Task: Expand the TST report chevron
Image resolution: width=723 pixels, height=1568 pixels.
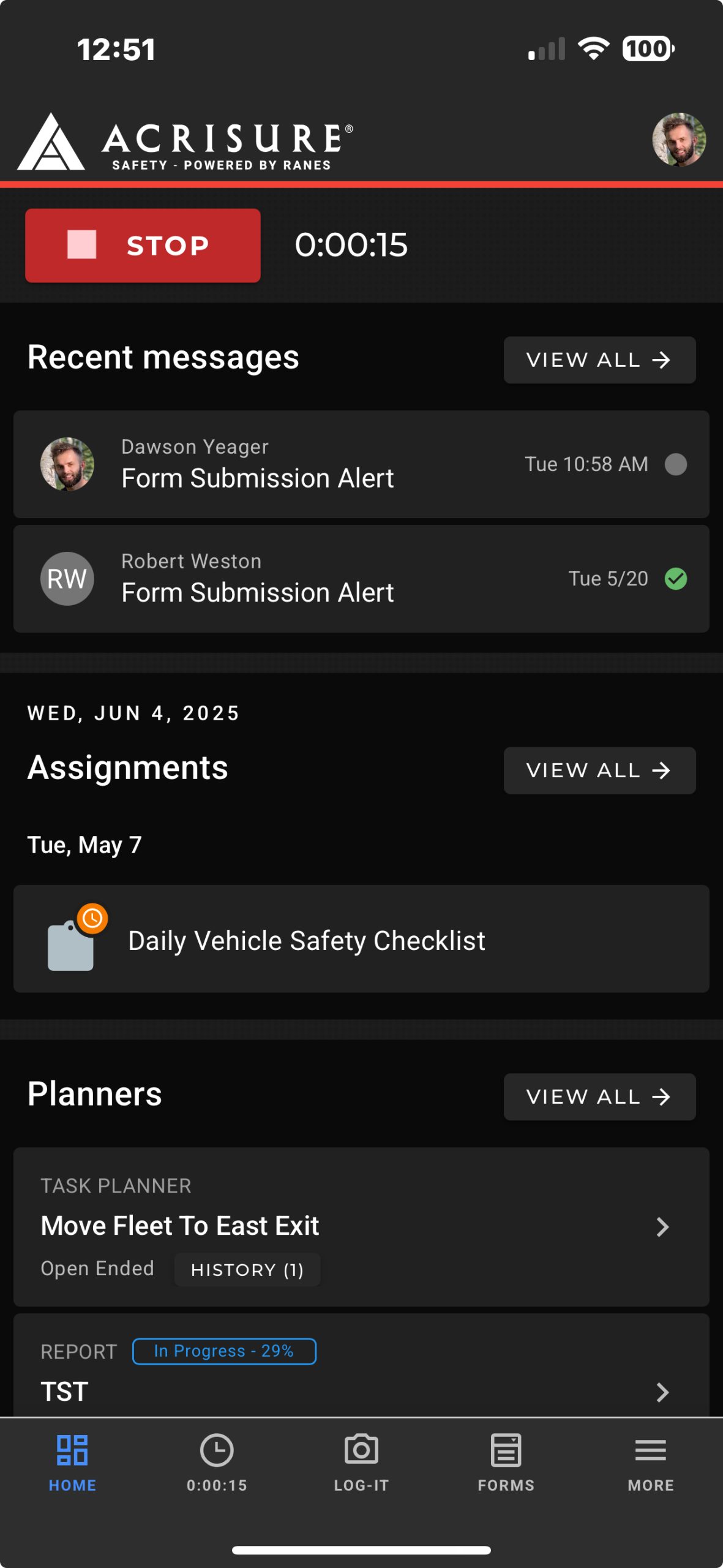Action: [662, 1392]
